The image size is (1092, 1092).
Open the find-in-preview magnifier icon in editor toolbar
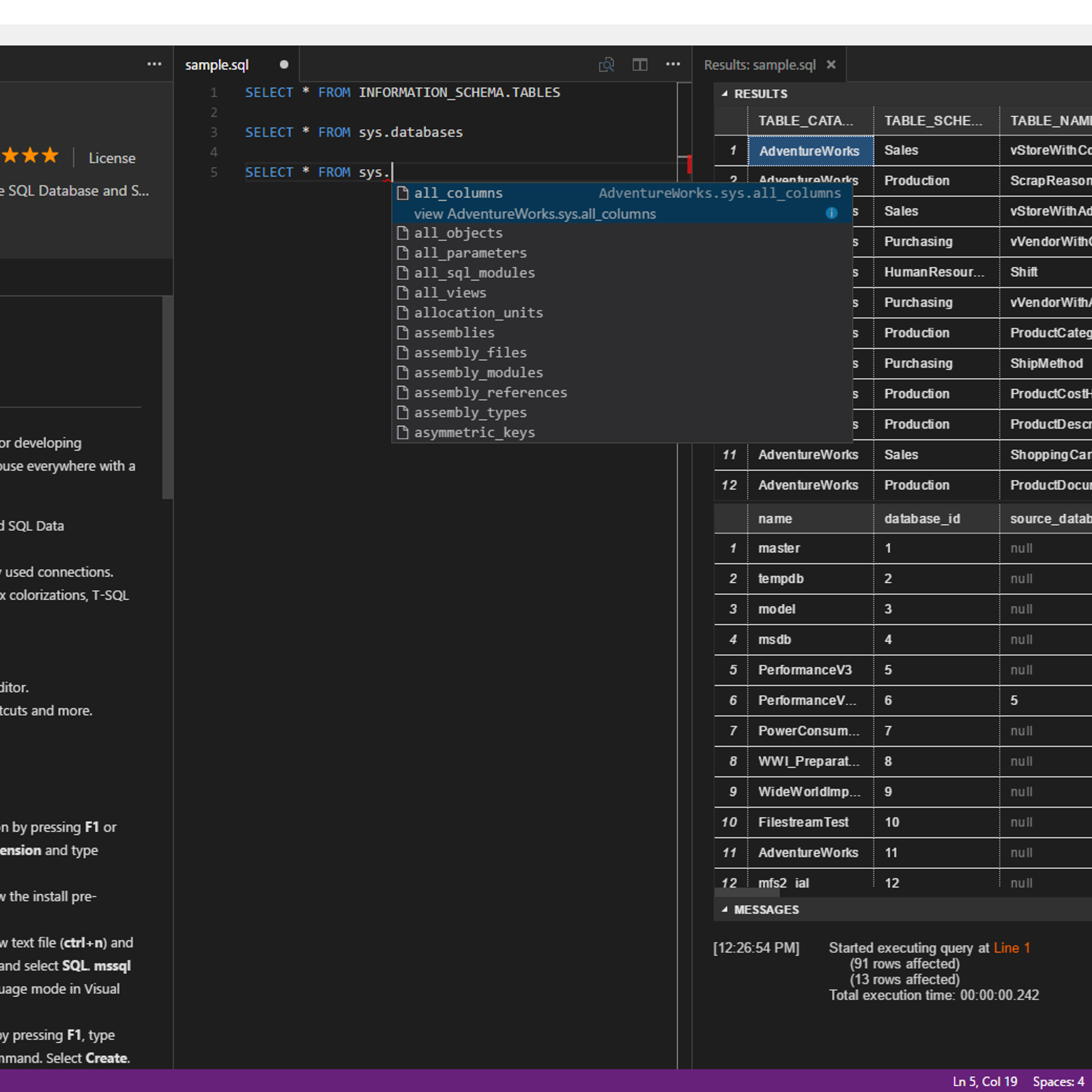click(x=606, y=65)
